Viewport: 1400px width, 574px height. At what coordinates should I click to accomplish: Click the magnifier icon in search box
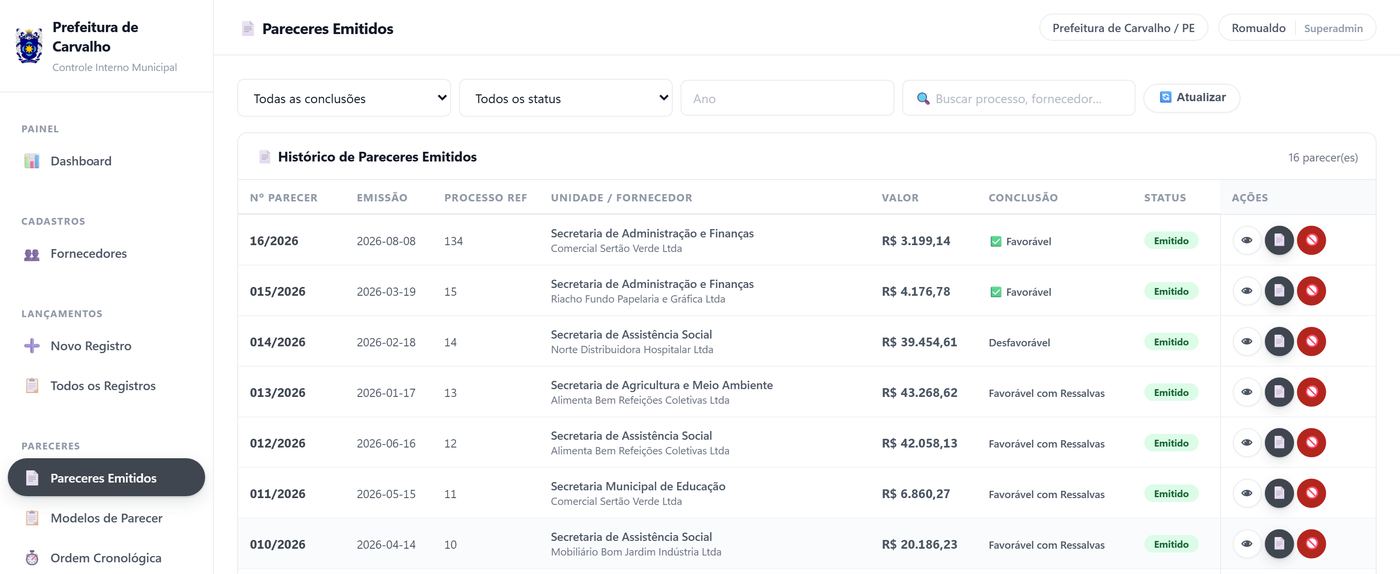pos(923,99)
